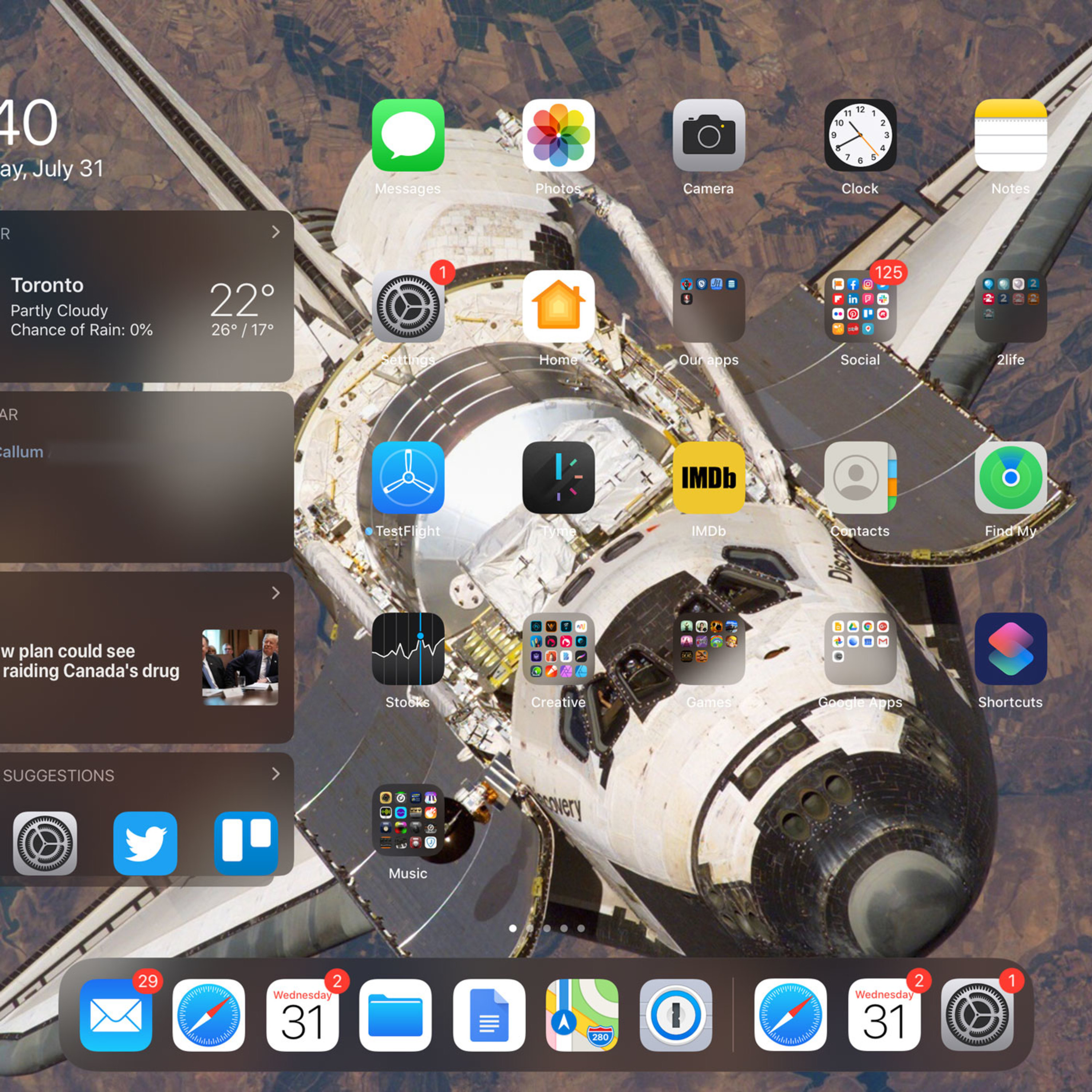
Task: Open the Tyme app
Action: (558, 478)
